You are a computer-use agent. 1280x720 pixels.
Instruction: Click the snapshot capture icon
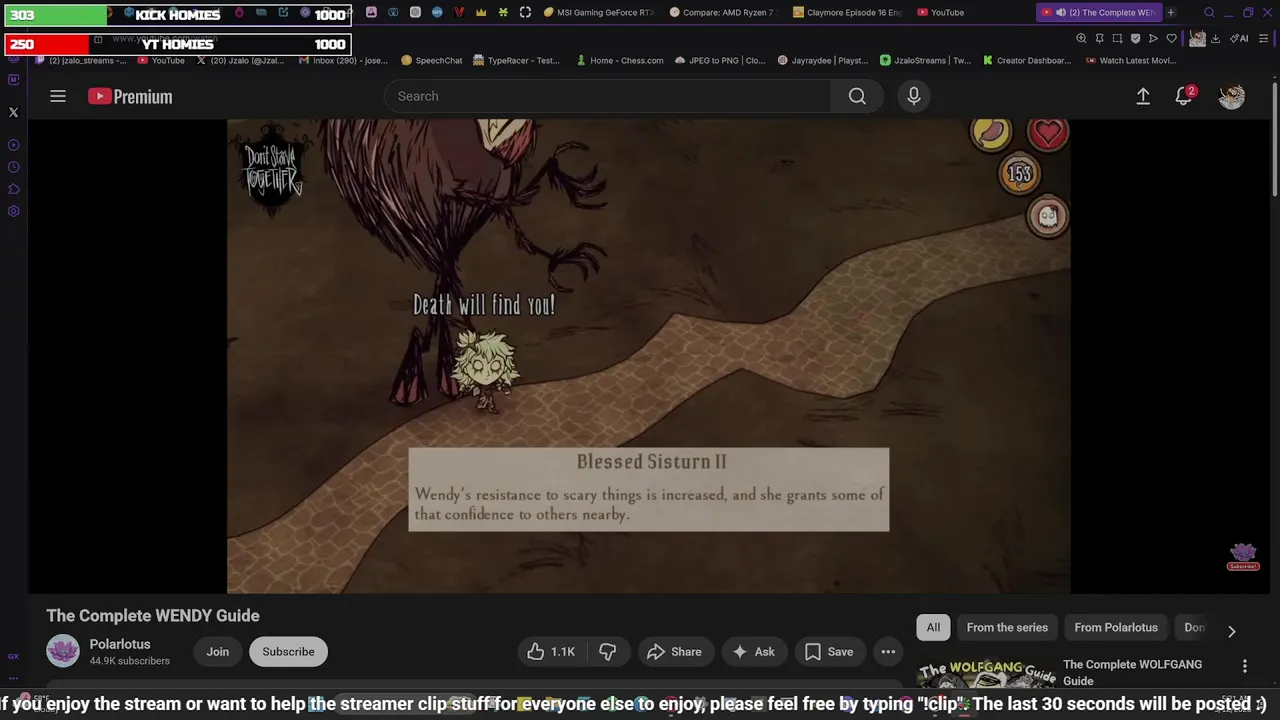[1117, 38]
